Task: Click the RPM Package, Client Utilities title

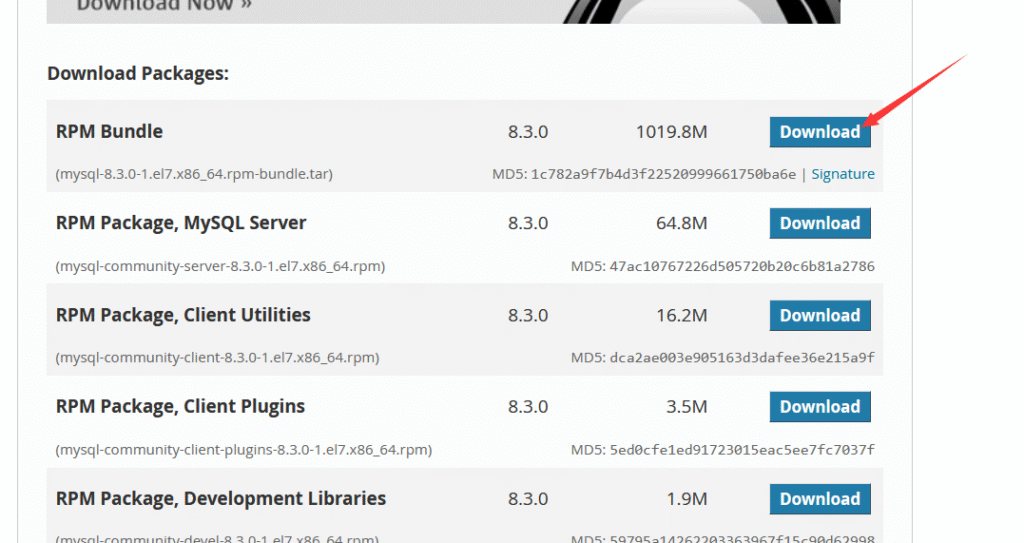Action: [183, 315]
